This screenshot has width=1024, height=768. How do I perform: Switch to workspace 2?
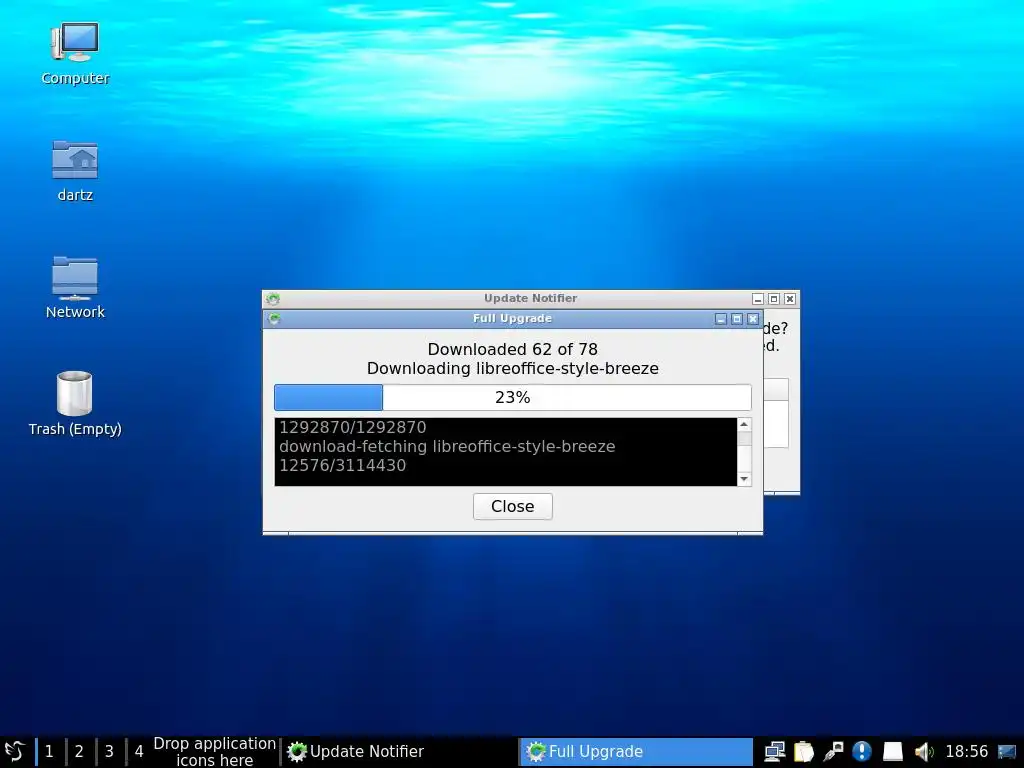79,751
